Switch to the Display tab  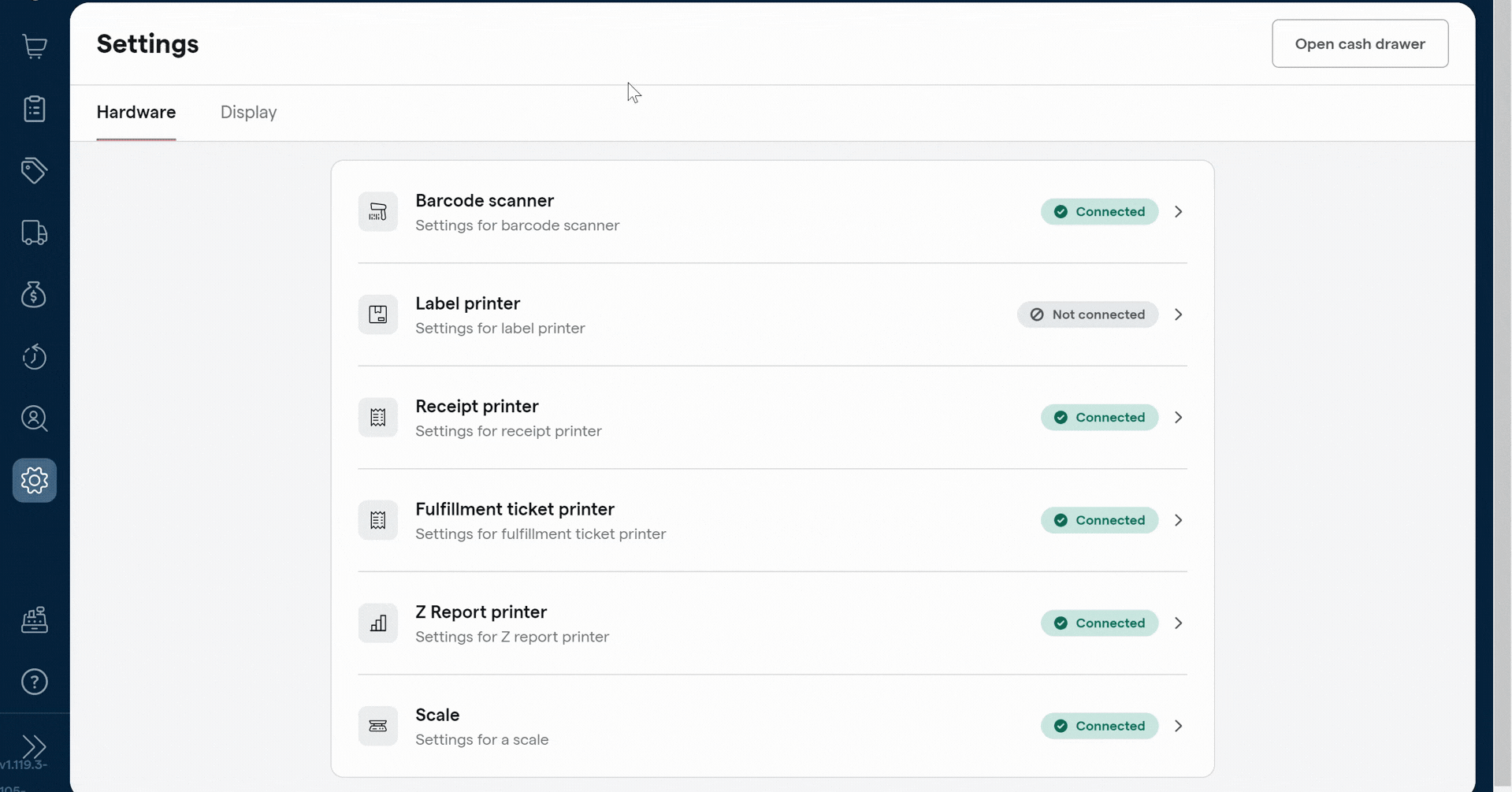coord(247,112)
